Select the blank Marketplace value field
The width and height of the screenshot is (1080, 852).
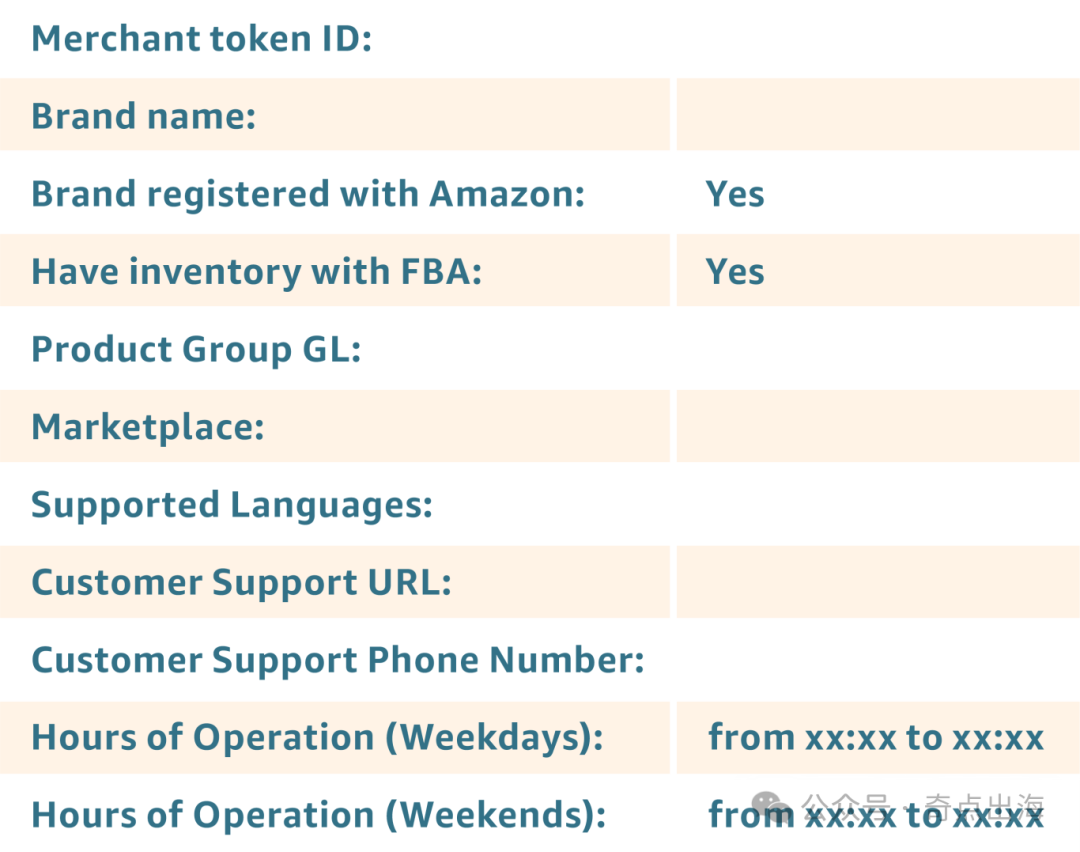click(878, 426)
